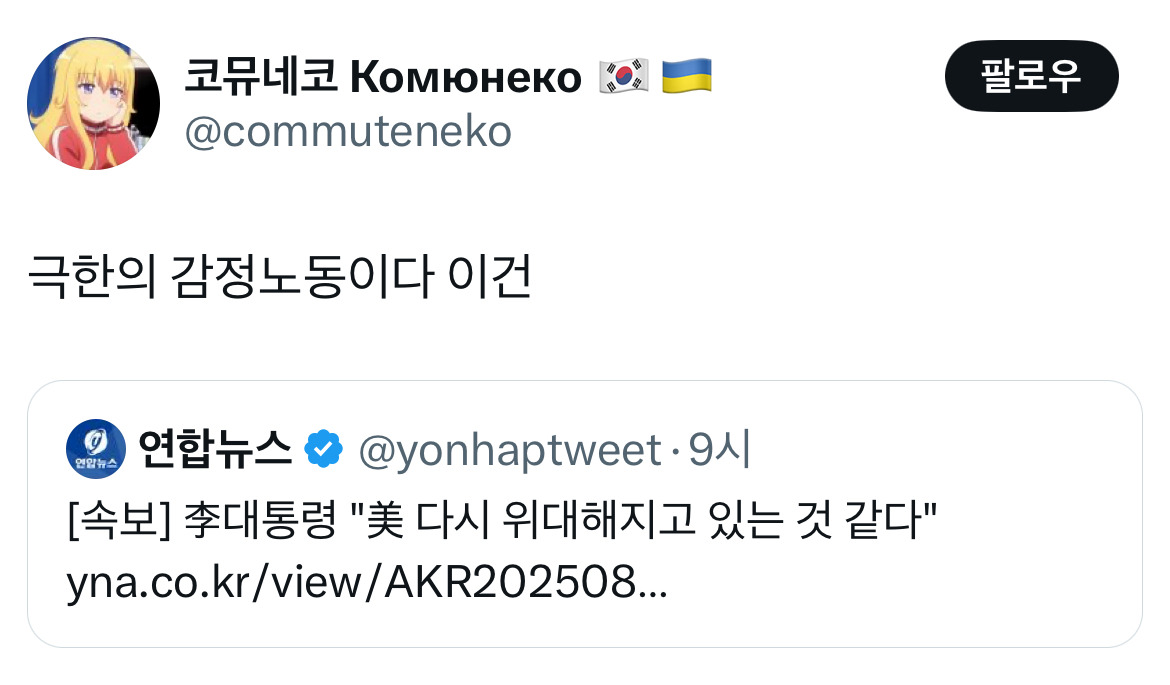Click the 李대통령 text in quoted tweet
Viewport: 1170px width, 685px height.
[260, 520]
